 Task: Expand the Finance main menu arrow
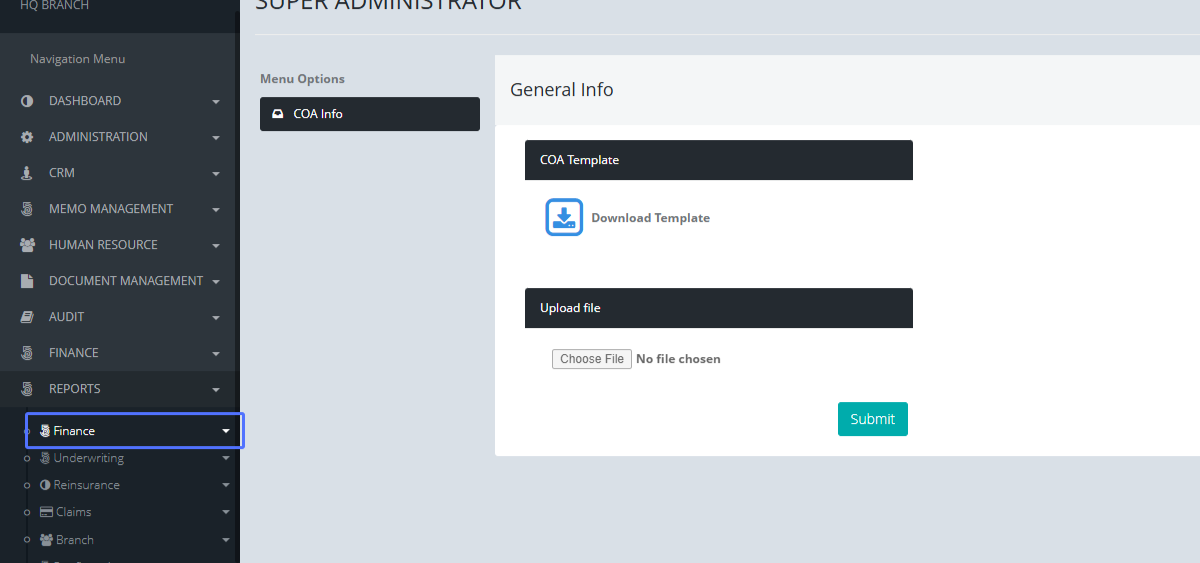click(x=216, y=354)
